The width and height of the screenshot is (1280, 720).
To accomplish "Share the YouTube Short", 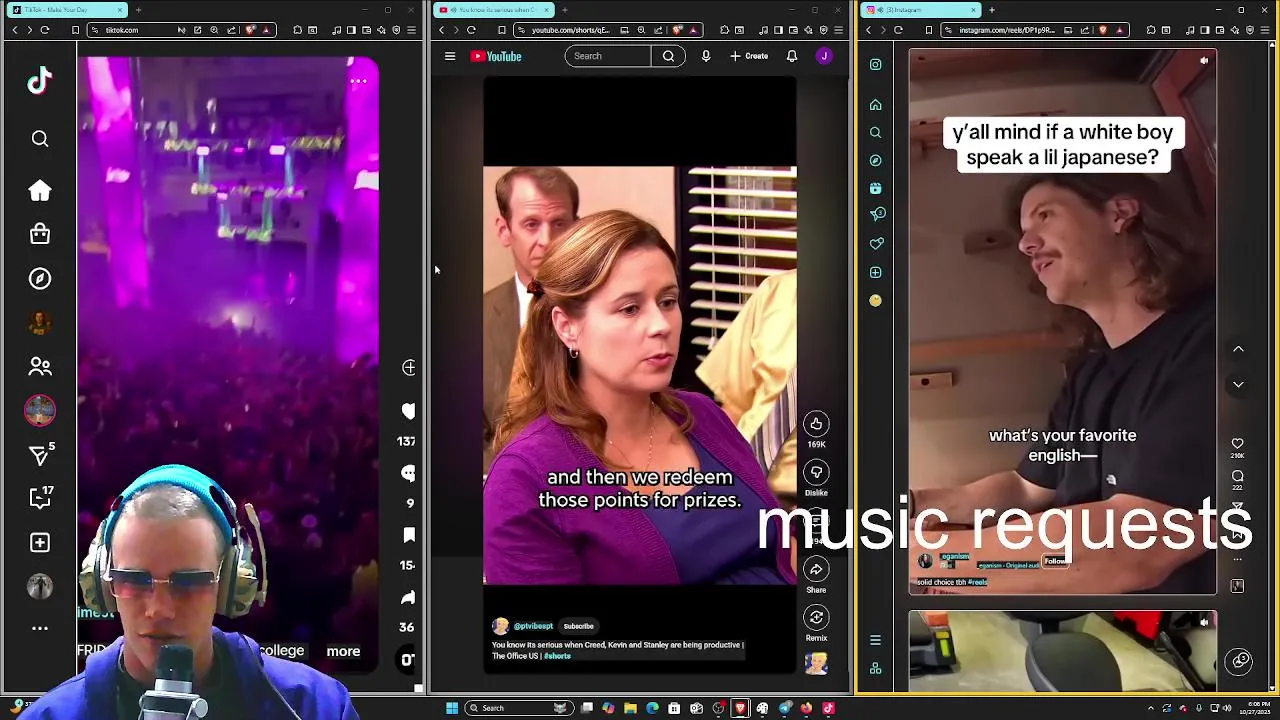I will pyautogui.click(x=816, y=569).
